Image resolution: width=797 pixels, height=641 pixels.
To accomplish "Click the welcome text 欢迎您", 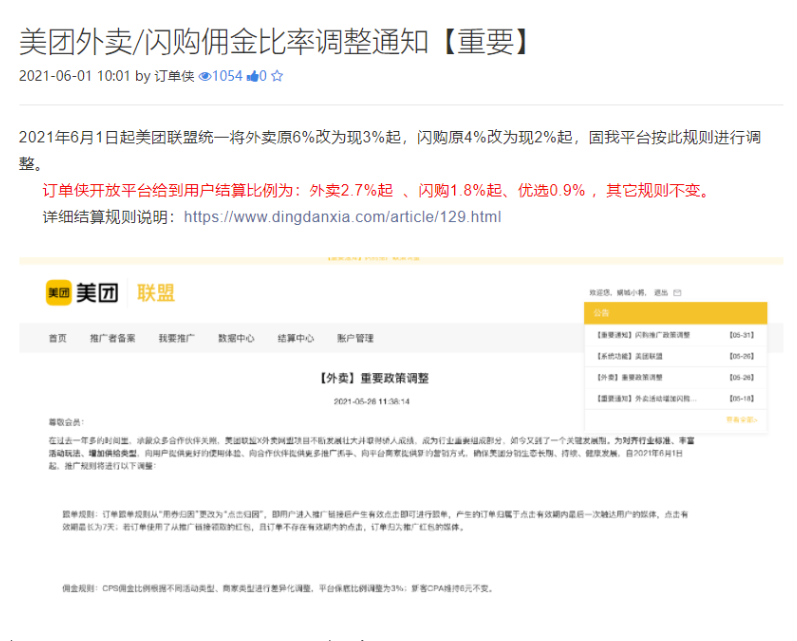I will point(600,293).
